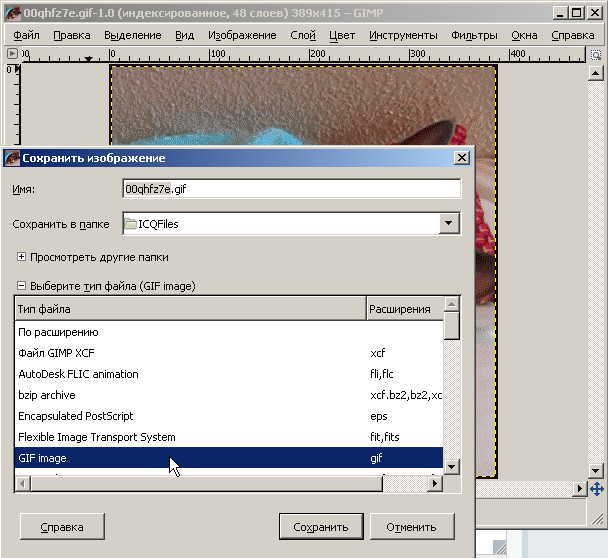Collapse the select file type section
Viewport: 608px width, 558px height.
(21, 286)
